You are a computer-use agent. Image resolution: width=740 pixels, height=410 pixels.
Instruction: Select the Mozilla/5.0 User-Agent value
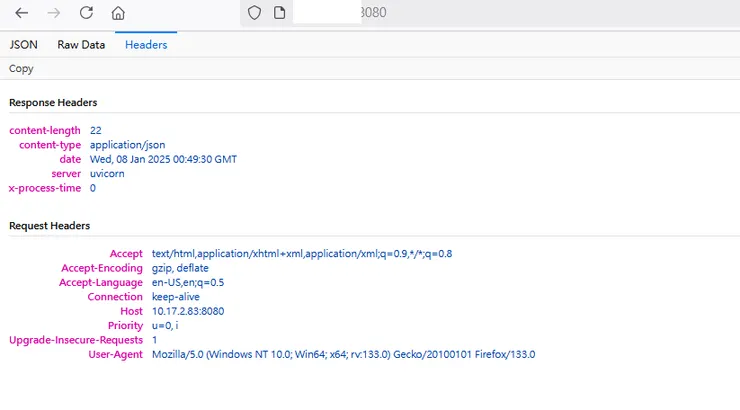(344, 354)
